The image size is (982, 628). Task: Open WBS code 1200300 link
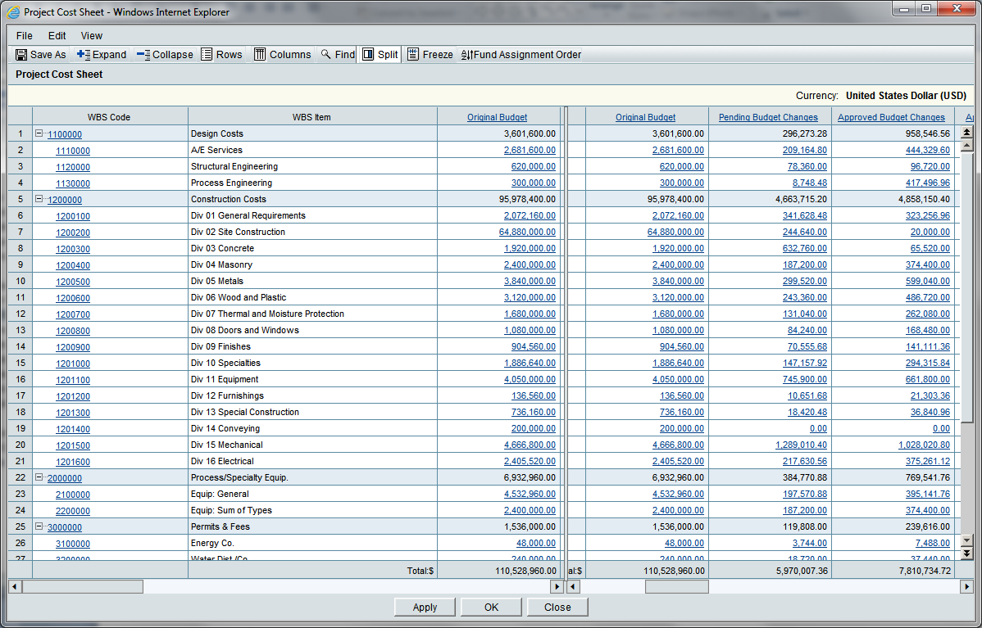(73, 249)
